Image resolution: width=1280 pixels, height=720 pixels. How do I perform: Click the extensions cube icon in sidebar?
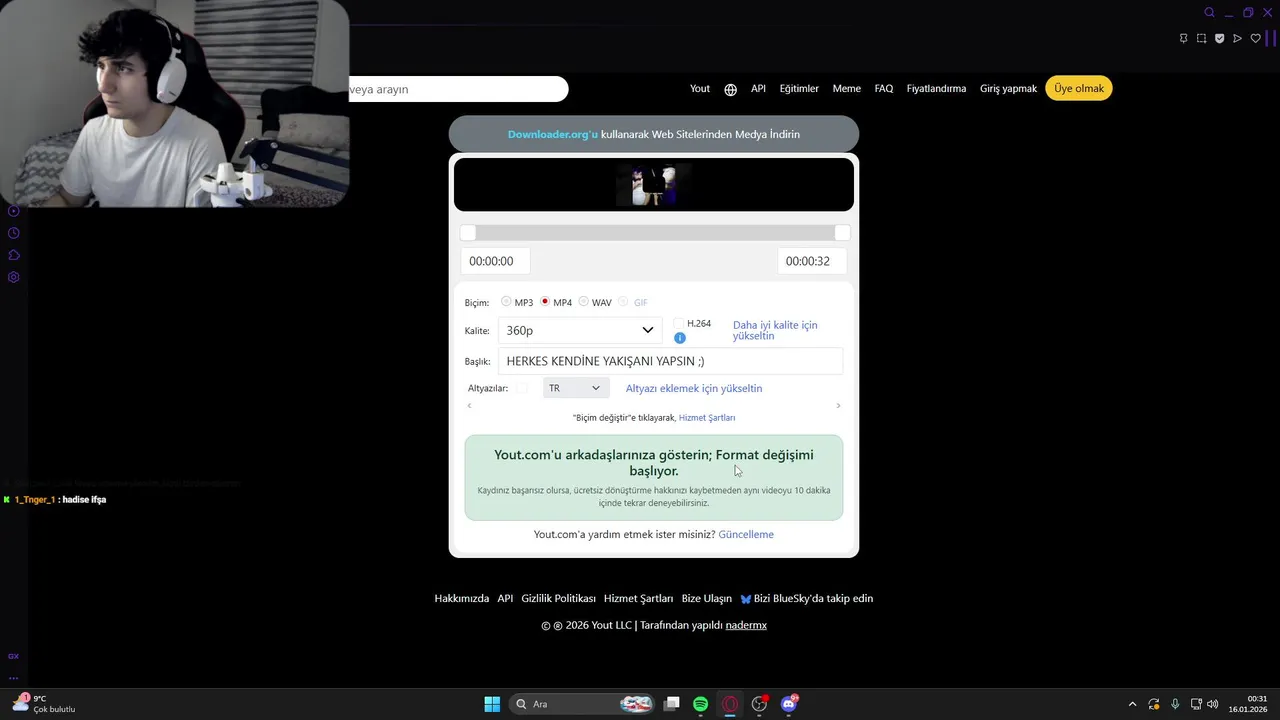pos(14,255)
